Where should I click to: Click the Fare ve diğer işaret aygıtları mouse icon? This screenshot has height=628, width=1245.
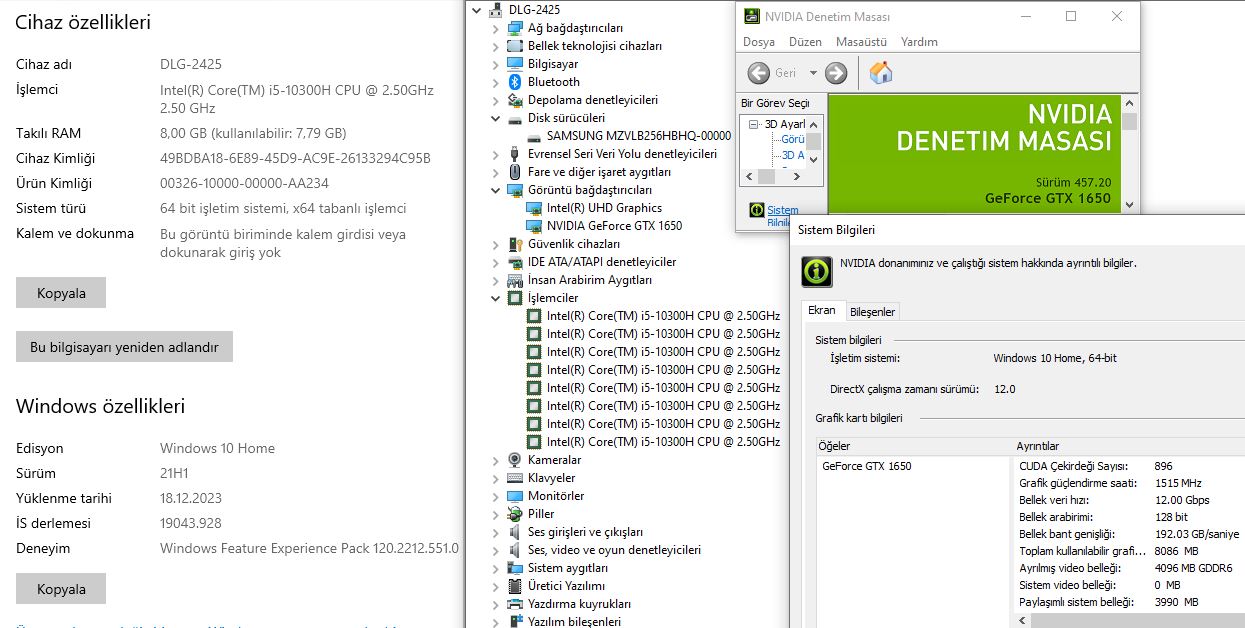515,172
